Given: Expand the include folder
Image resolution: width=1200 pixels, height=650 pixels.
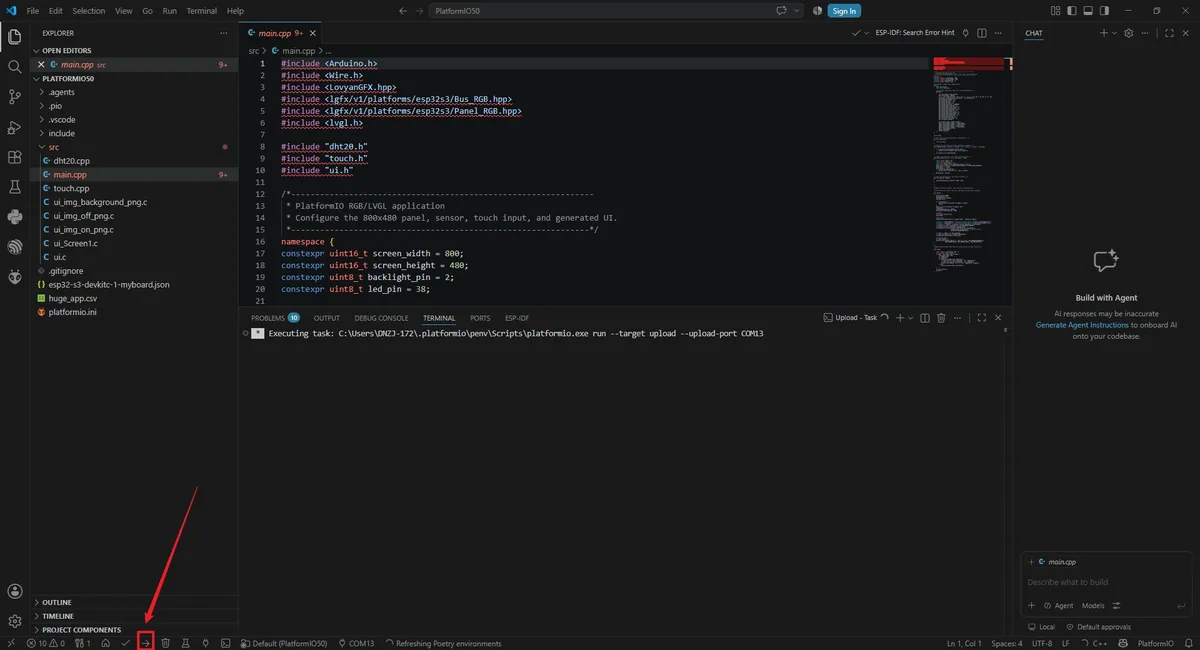Looking at the screenshot, I should pyautogui.click(x=134, y=133).
